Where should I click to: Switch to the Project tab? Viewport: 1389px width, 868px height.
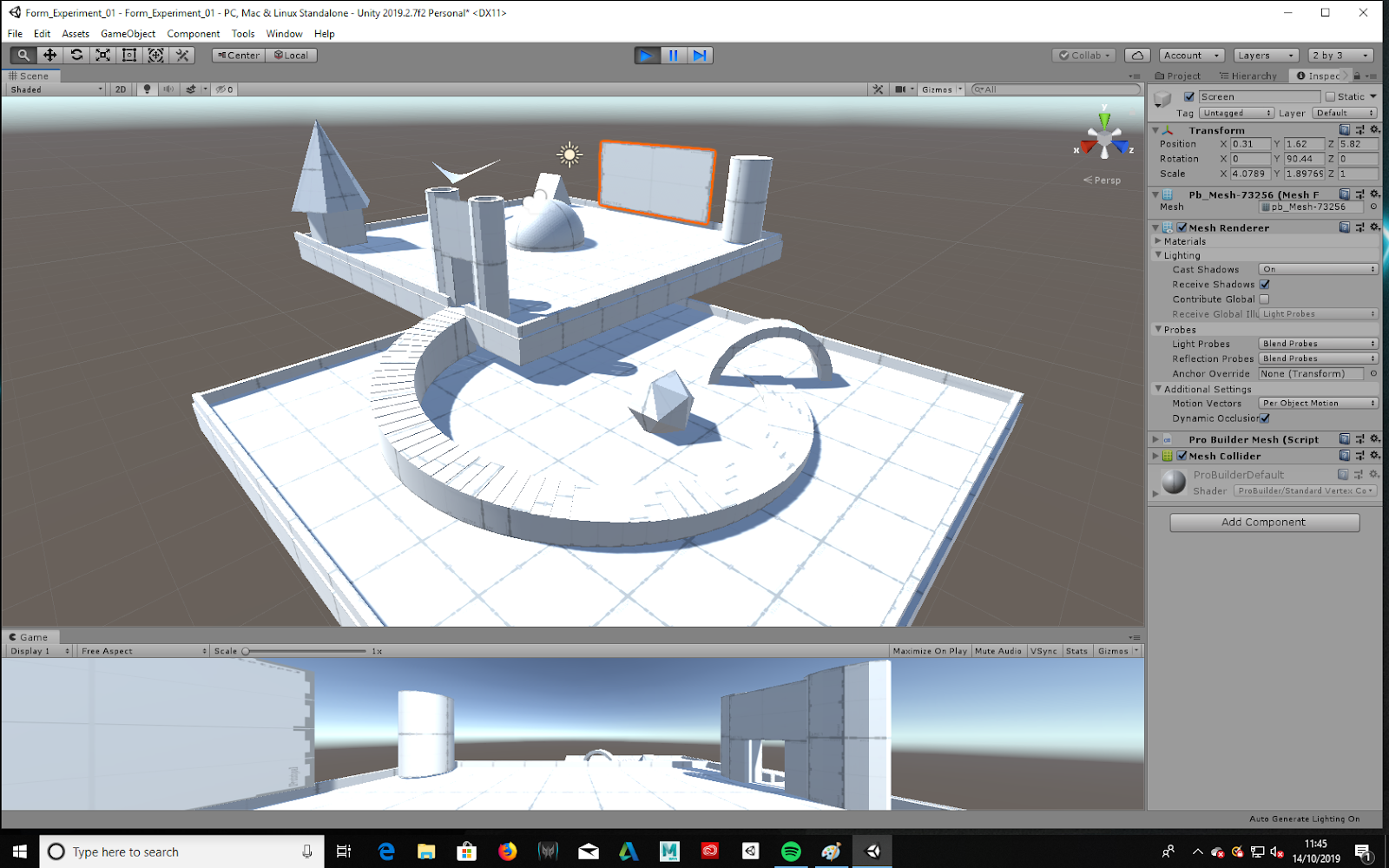1178,76
